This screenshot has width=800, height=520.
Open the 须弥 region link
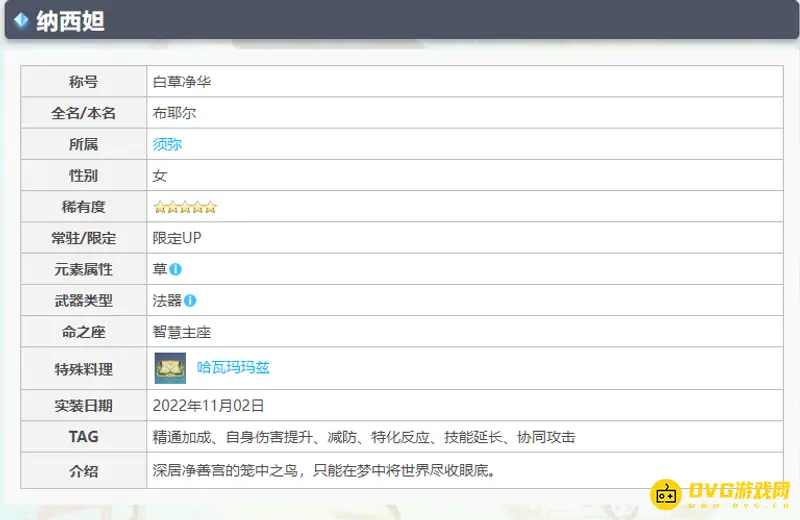pyautogui.click(x=167, y=144)
